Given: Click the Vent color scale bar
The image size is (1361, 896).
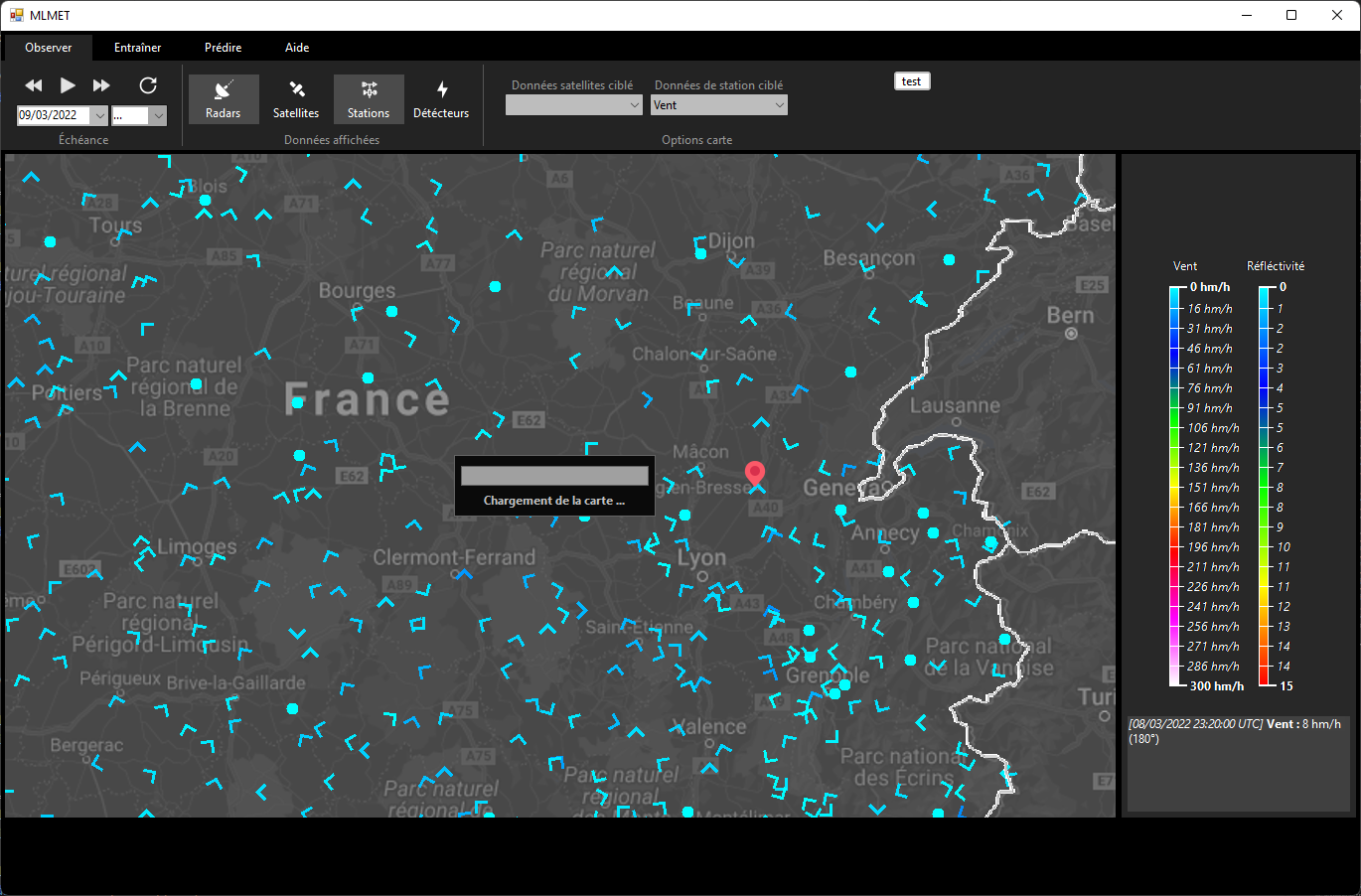Looking at the screenshot, I should 1176,486.
